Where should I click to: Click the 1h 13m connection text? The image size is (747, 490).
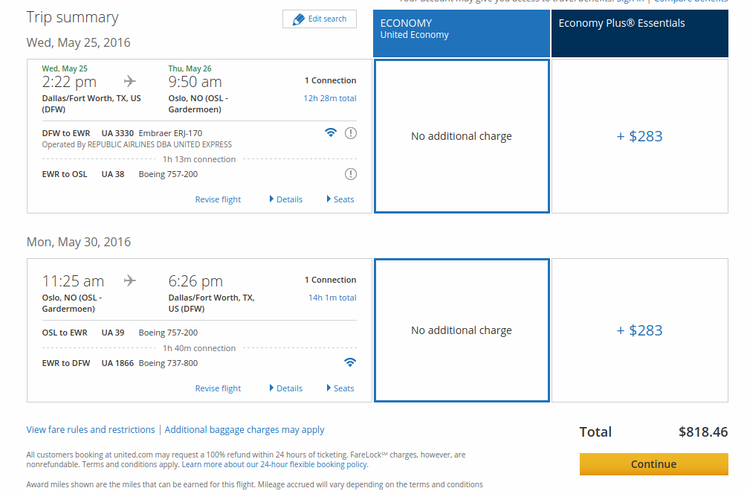pos(199,159)
